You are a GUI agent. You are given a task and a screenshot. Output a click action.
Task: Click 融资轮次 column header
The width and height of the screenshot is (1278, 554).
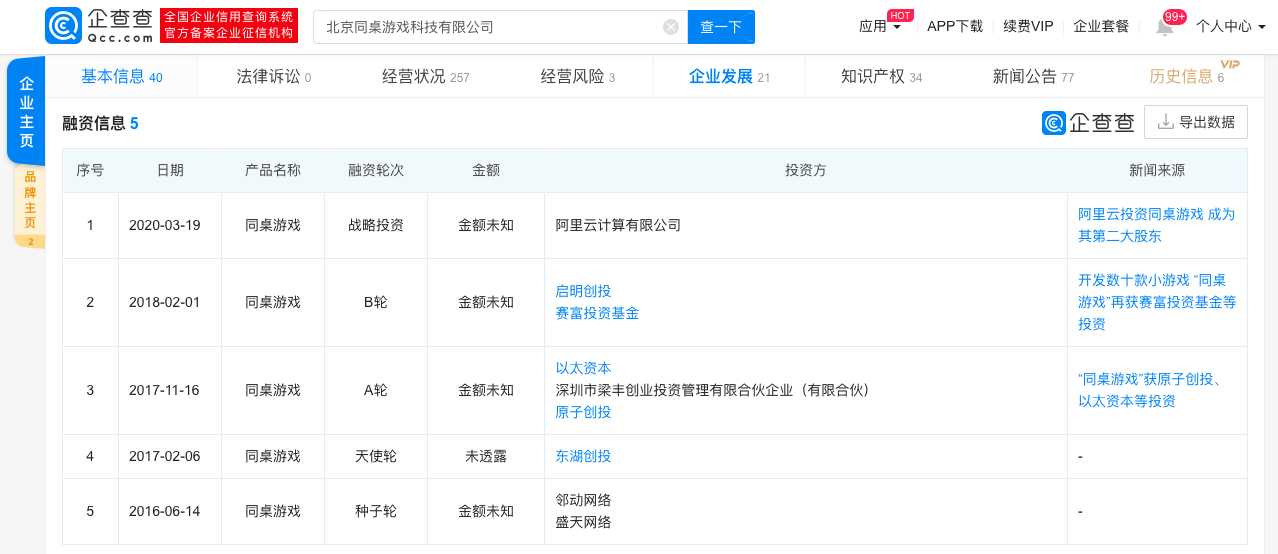coord(376,171)
